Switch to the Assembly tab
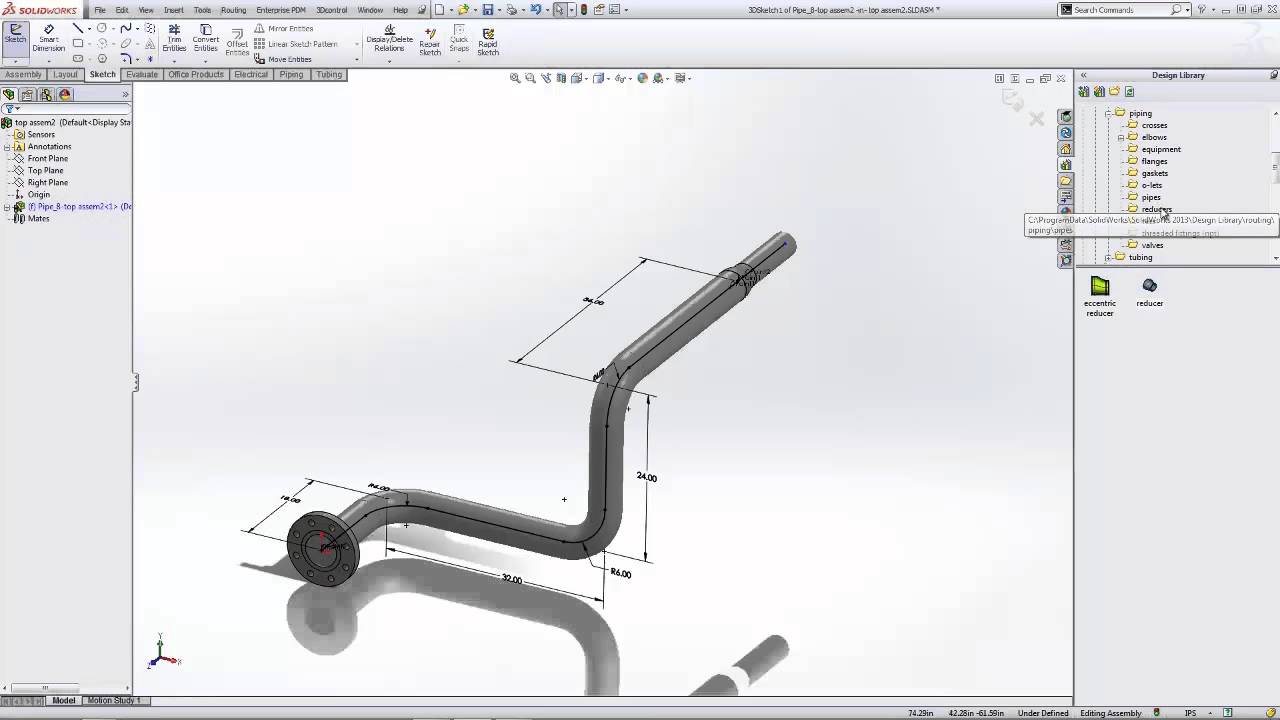 [23, 75]
